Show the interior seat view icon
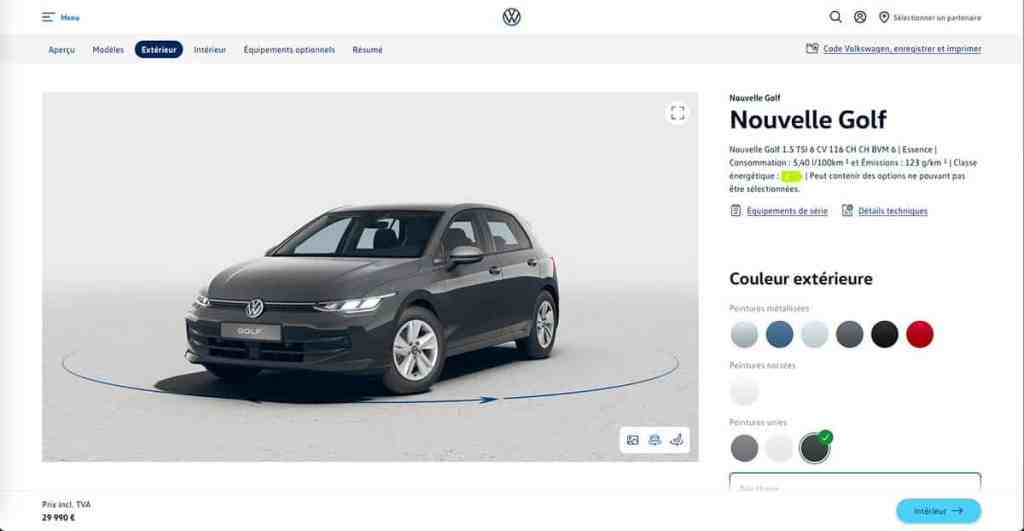Image resolution: width=1024 pixels, height=531 pixels. 677,440
